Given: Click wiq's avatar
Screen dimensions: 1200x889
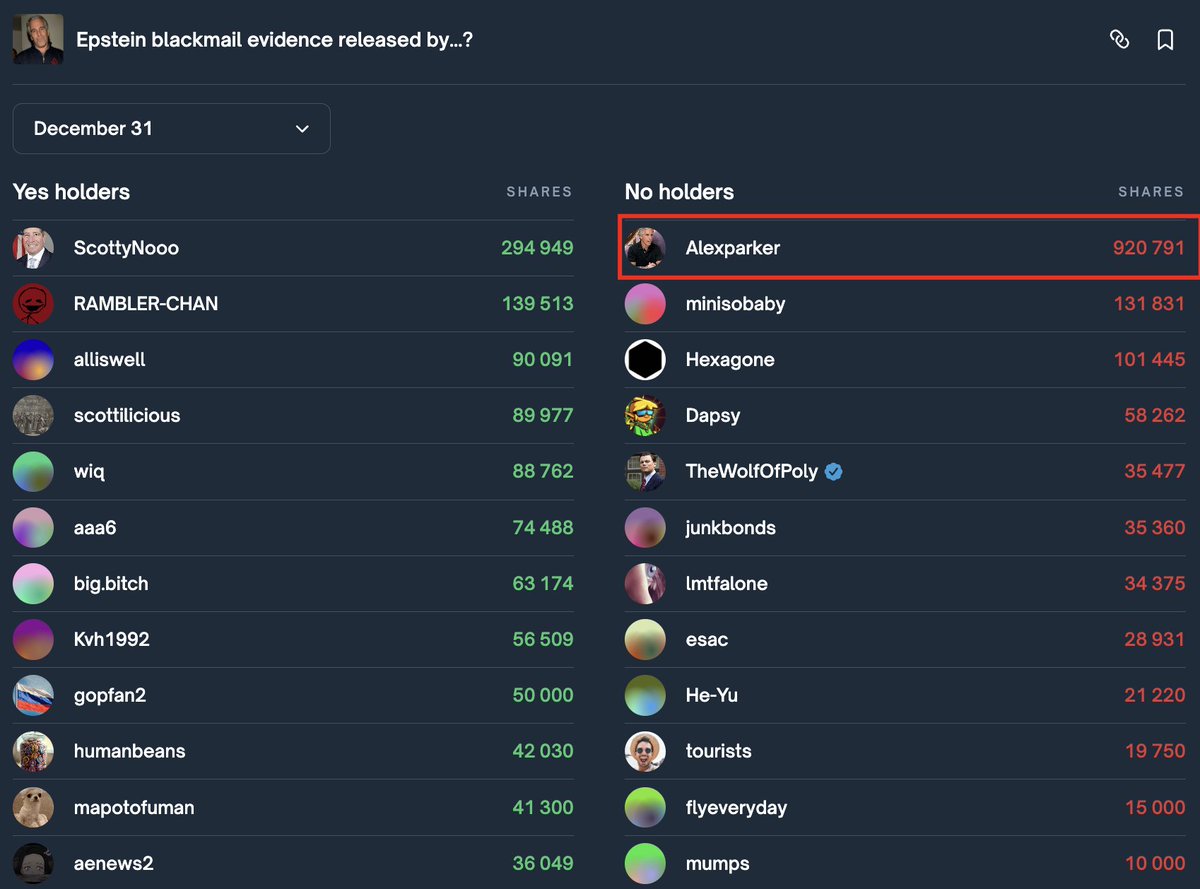Looking at the screenshot, I should [x=33, y=472].
